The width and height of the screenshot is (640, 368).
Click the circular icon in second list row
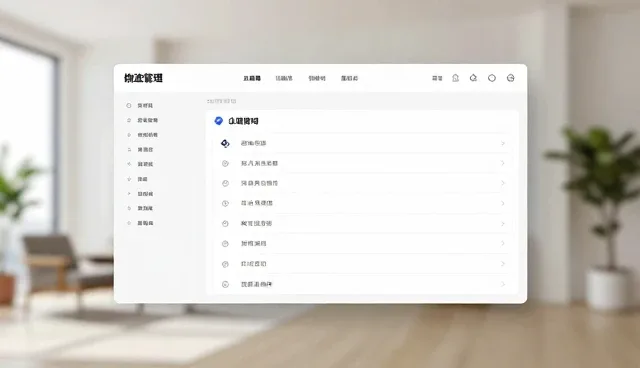pos(225,163)
